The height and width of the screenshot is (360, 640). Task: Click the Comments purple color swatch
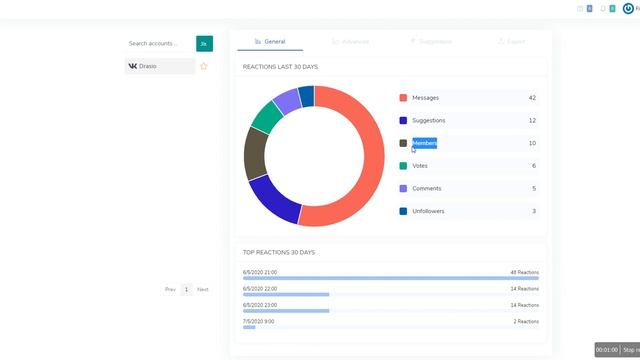tap(403, 189)
